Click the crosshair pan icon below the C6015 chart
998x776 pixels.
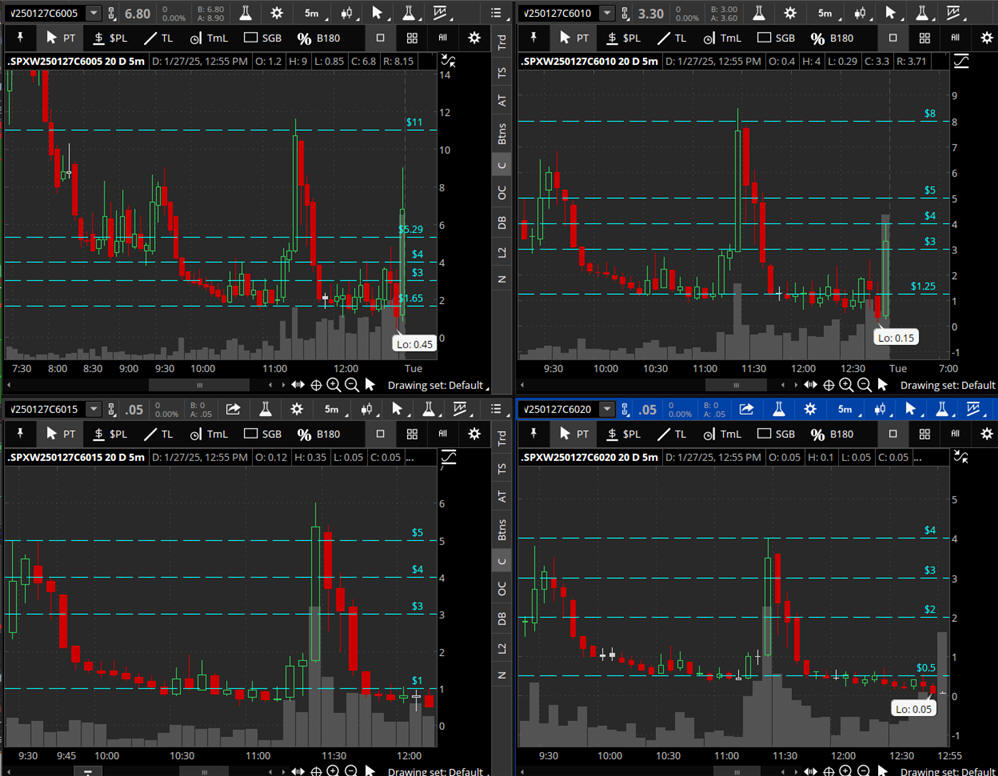click(x=316, y=771)
